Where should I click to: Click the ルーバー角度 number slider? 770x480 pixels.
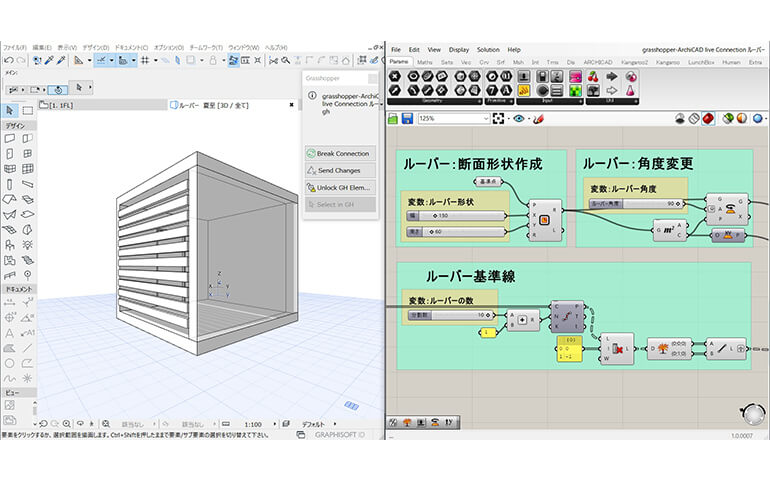[x=636, y=203]
